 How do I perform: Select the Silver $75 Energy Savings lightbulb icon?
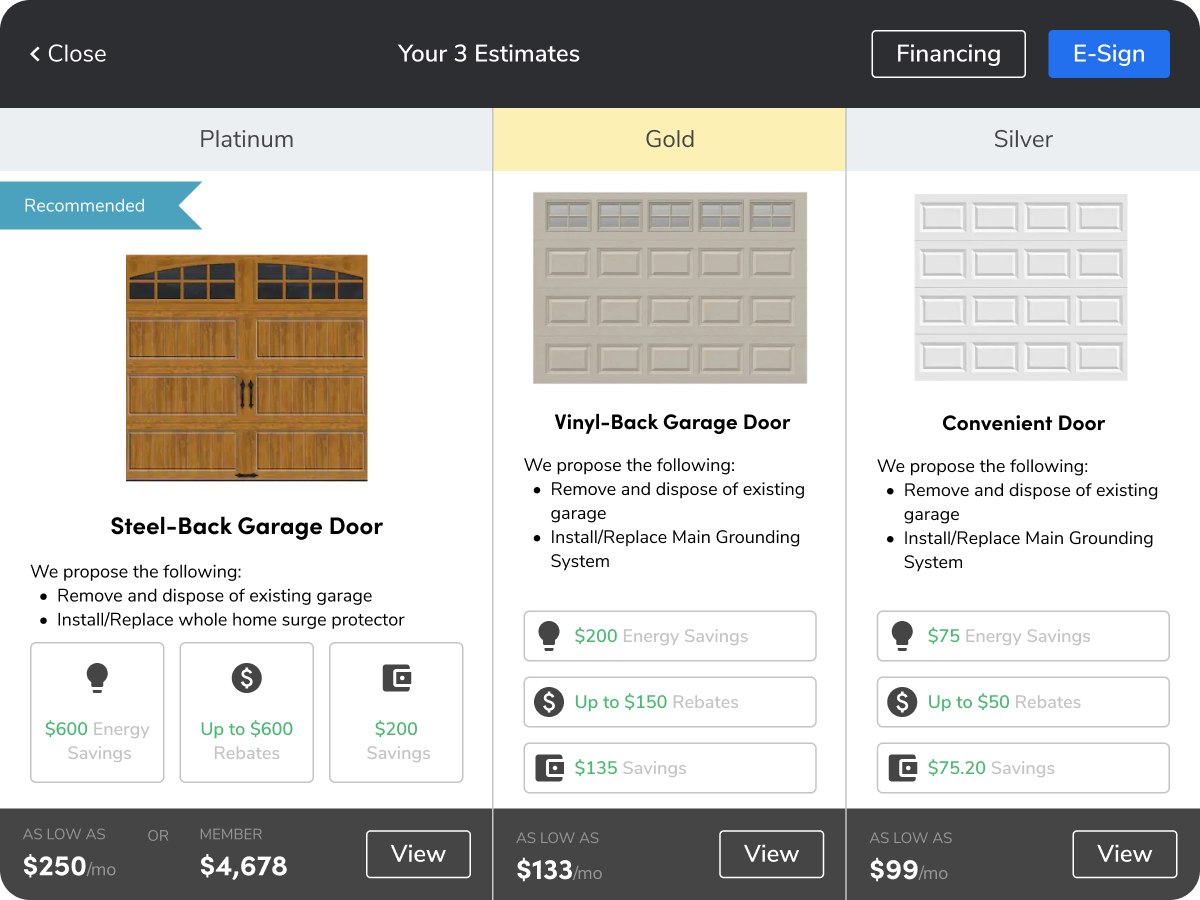pyautogui.click(x=901, y=635)
